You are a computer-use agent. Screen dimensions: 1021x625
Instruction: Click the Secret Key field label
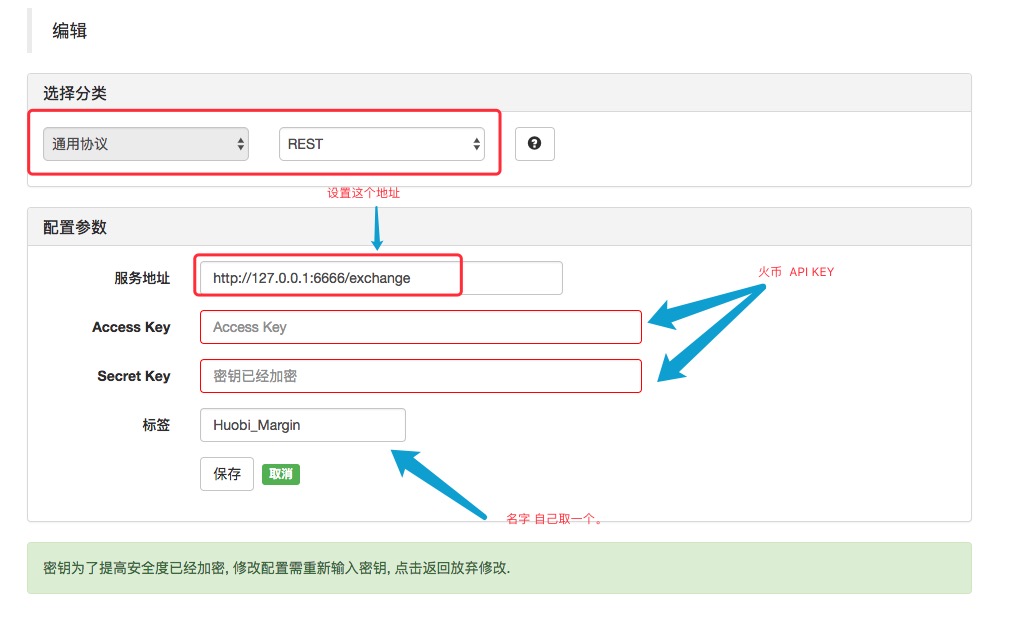pos(133,376)
